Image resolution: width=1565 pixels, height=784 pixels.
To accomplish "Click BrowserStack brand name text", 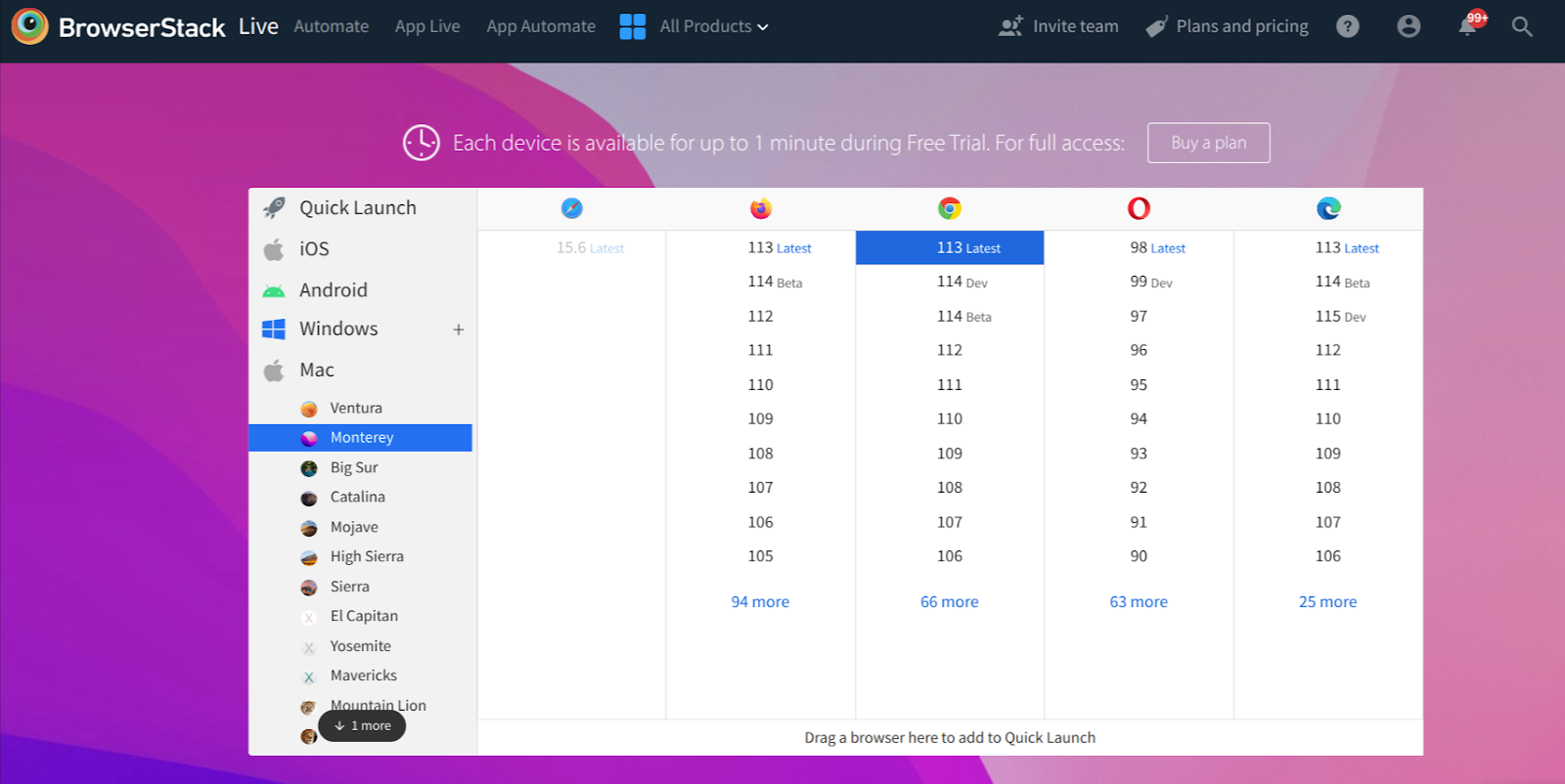I will pyautogui.click(x=142, y=27).
